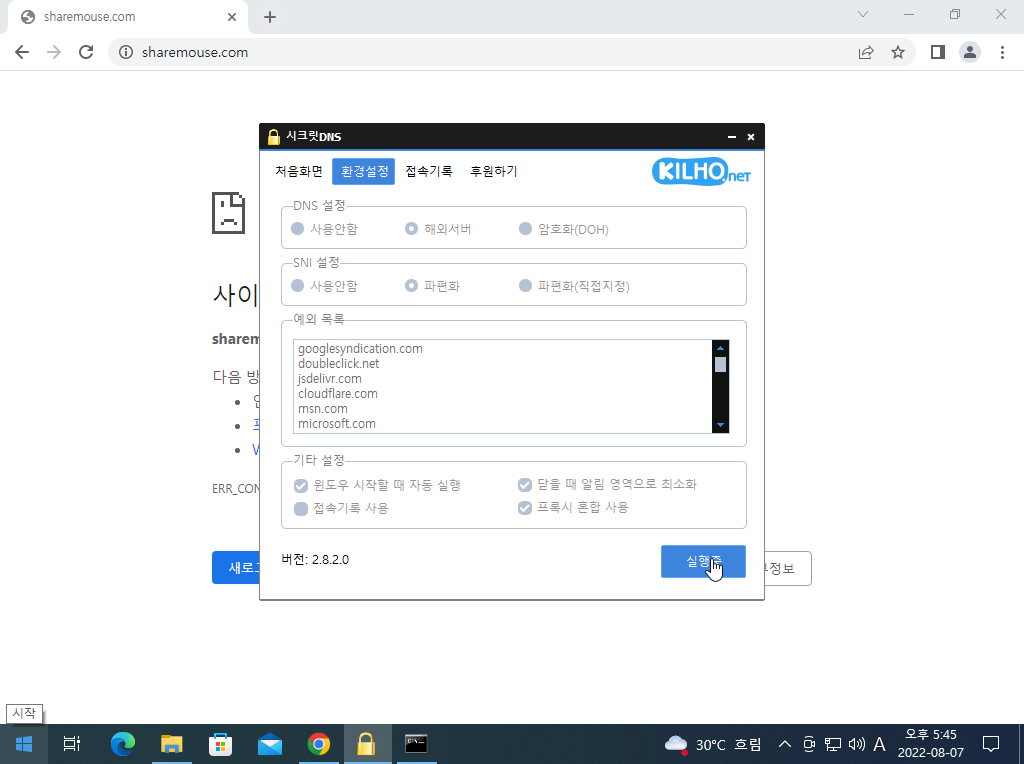Image resolution: width=1024 pixels, height=764 pixels.
Task: Open File Explorer from the taskbar
Action: click(172, 744)
